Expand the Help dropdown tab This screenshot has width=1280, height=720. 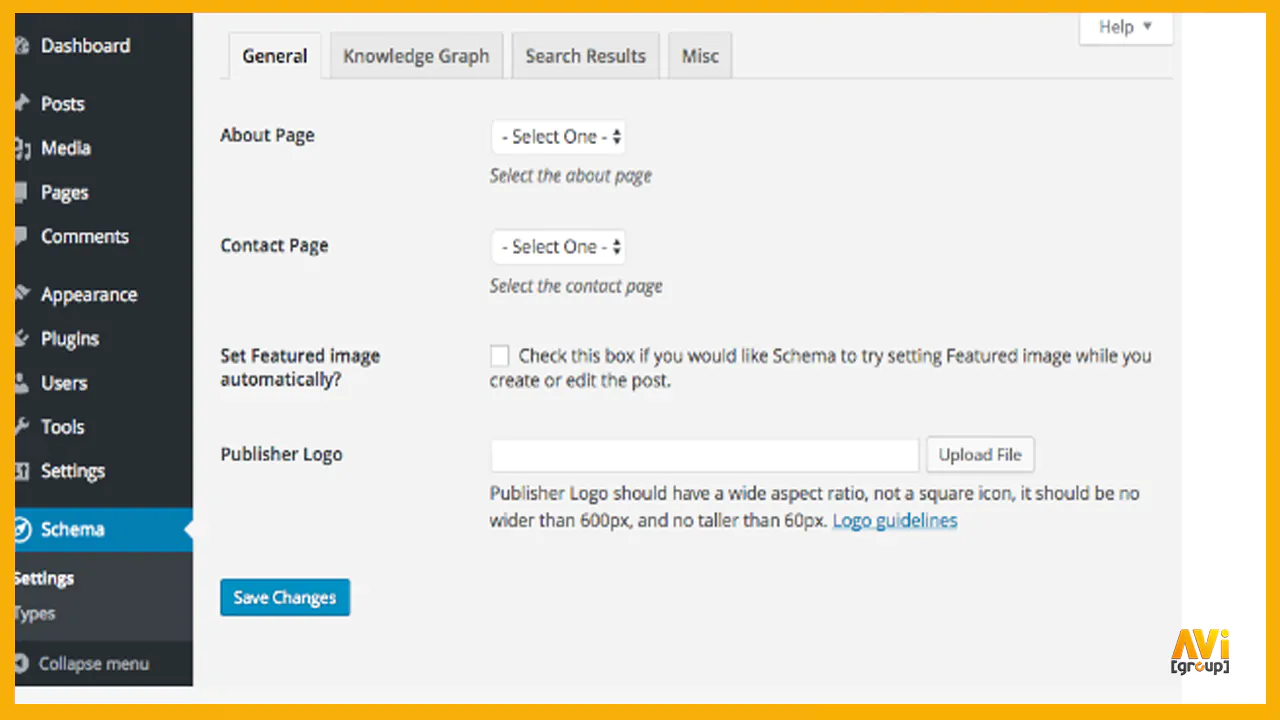point(1125,28)
